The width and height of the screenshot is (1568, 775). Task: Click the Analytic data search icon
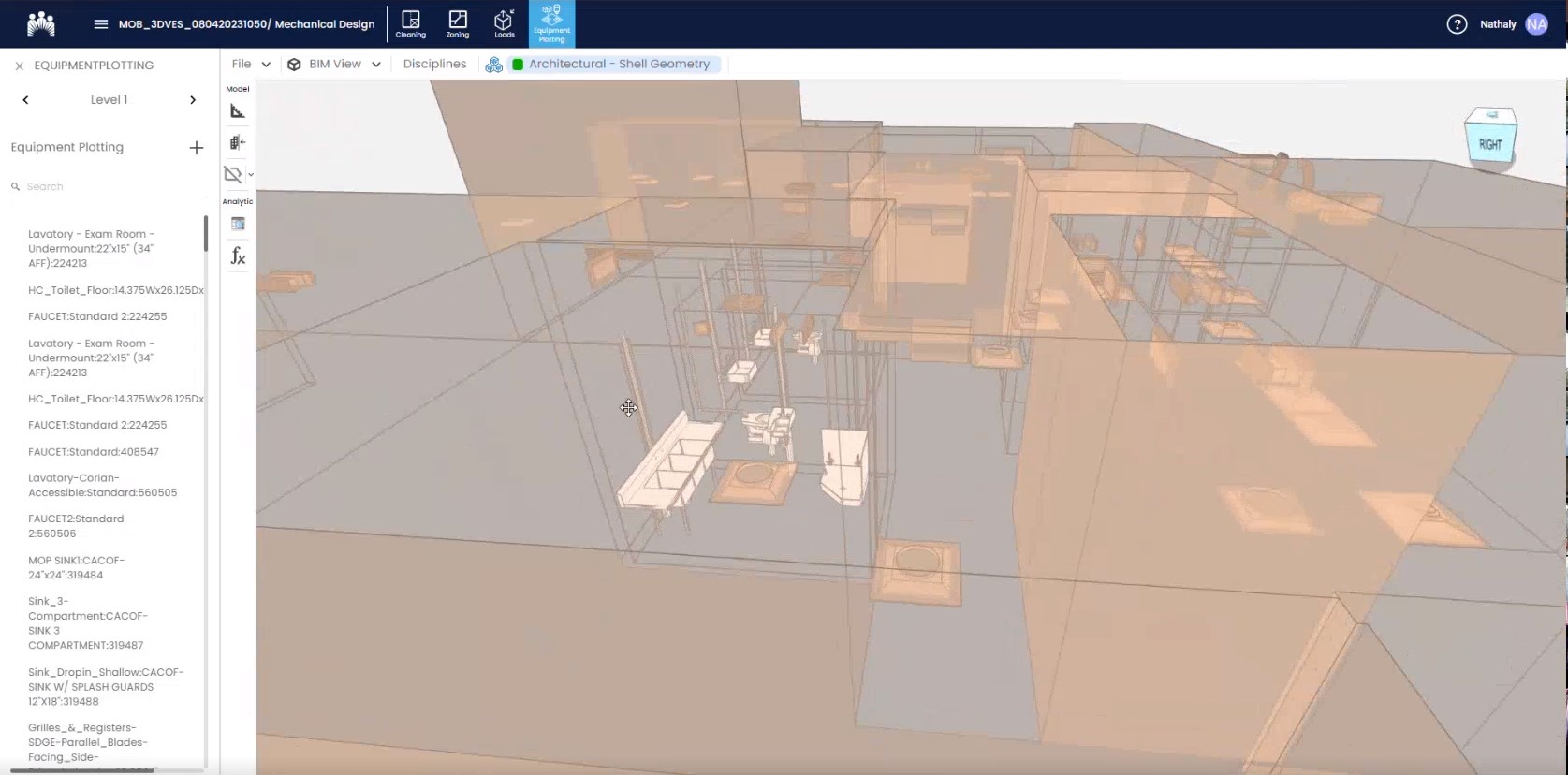click(238, 224)
